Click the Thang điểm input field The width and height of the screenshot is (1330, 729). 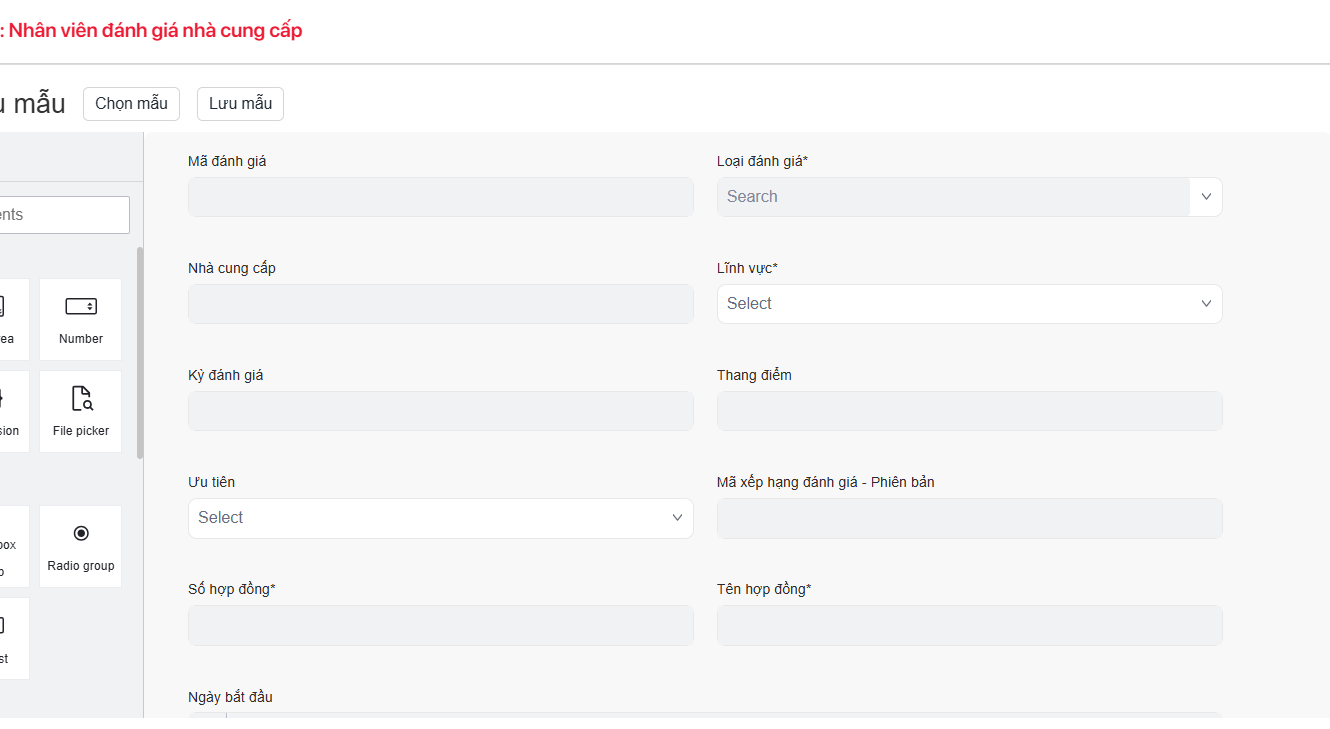pos(969,411)
